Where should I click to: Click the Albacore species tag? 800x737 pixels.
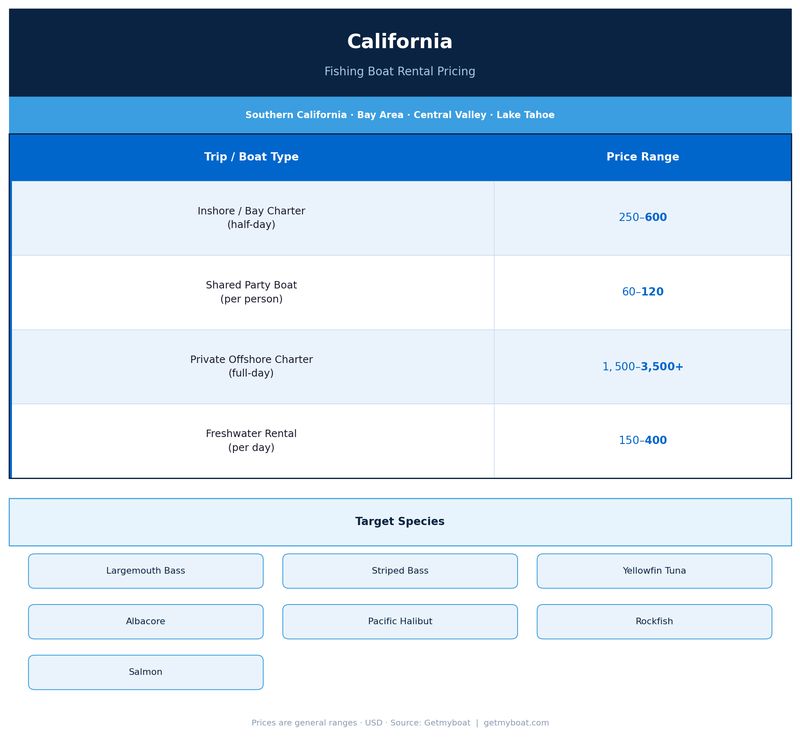146,622
